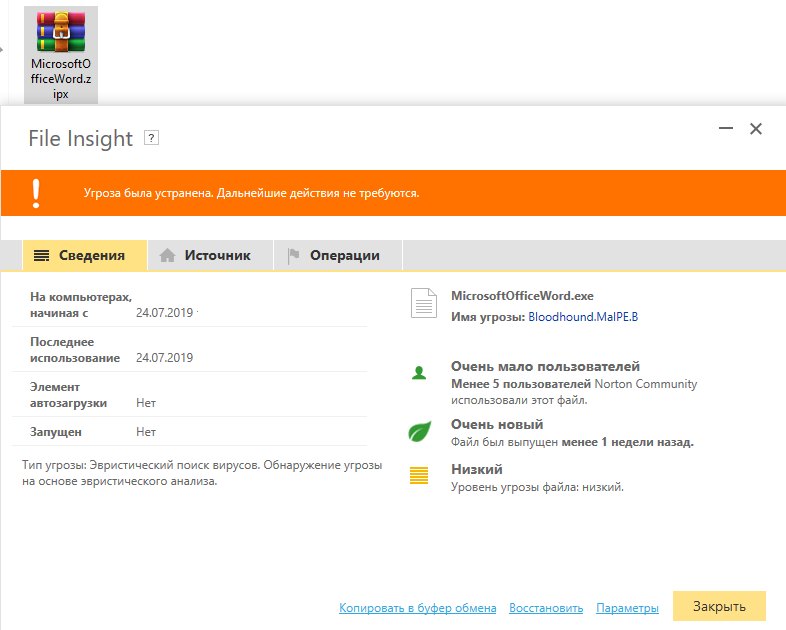This screenshot has width=786, height=630.
Task: Click the yellow bars threat level icon
Action: coord(419,475)
